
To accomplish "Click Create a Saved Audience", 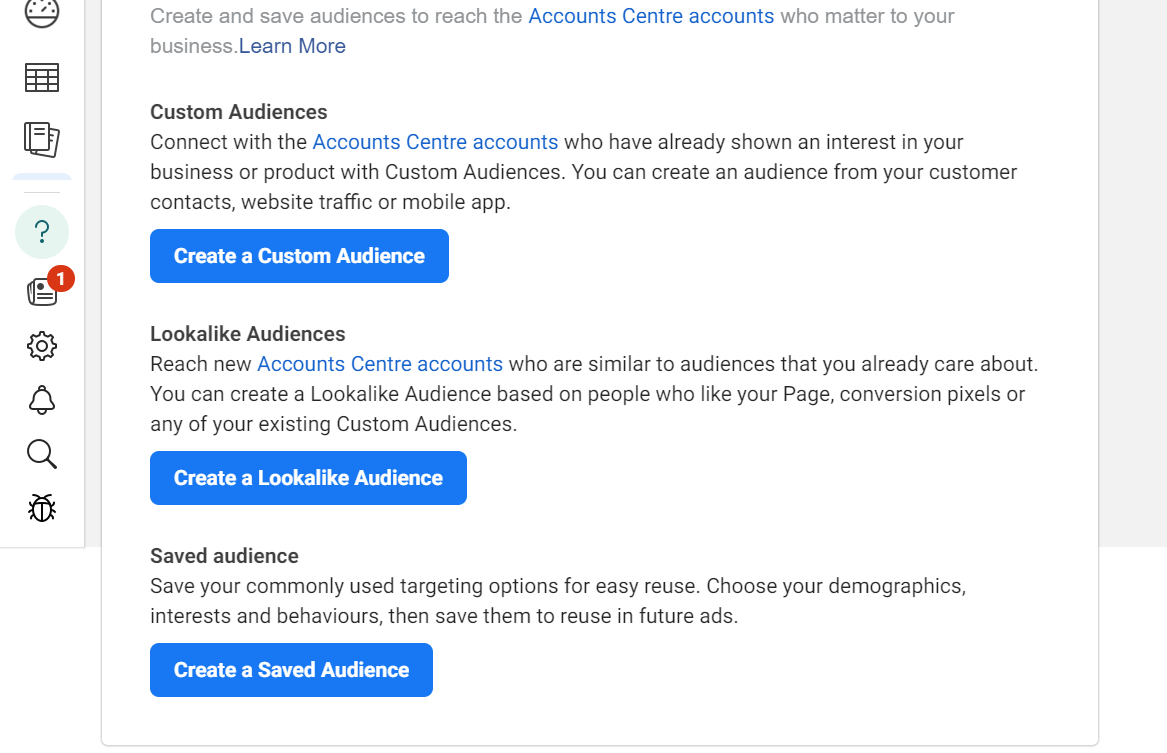I will coord(291,670).
